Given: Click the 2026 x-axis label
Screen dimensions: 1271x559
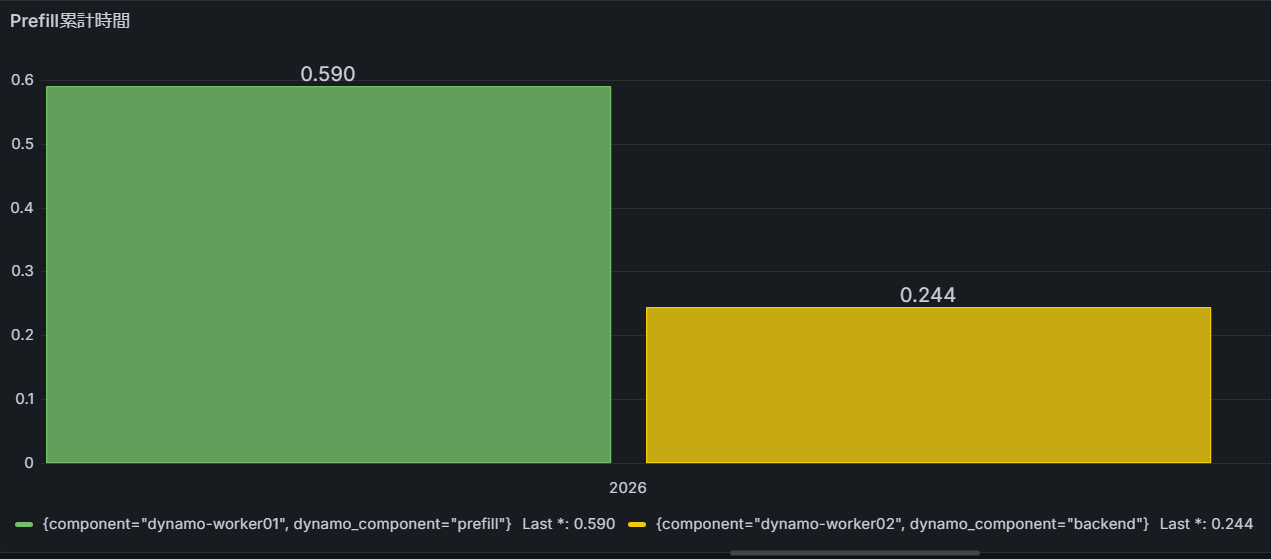Looking at the screenshot, I should [628, 487].
